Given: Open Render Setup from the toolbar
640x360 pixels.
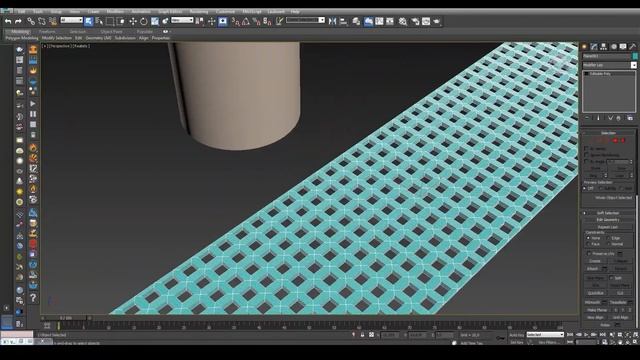Looking at the screenshot, I should tap(415, 21).
